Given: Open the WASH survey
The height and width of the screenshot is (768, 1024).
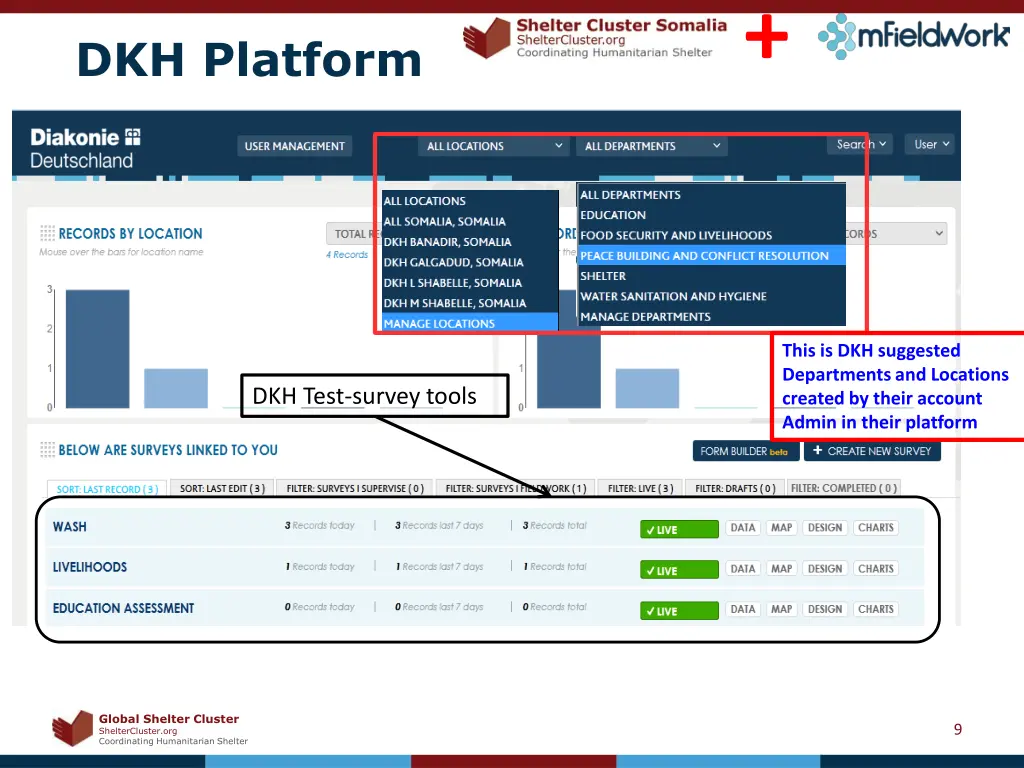Looking at the screenshot, I should (69, 526).
